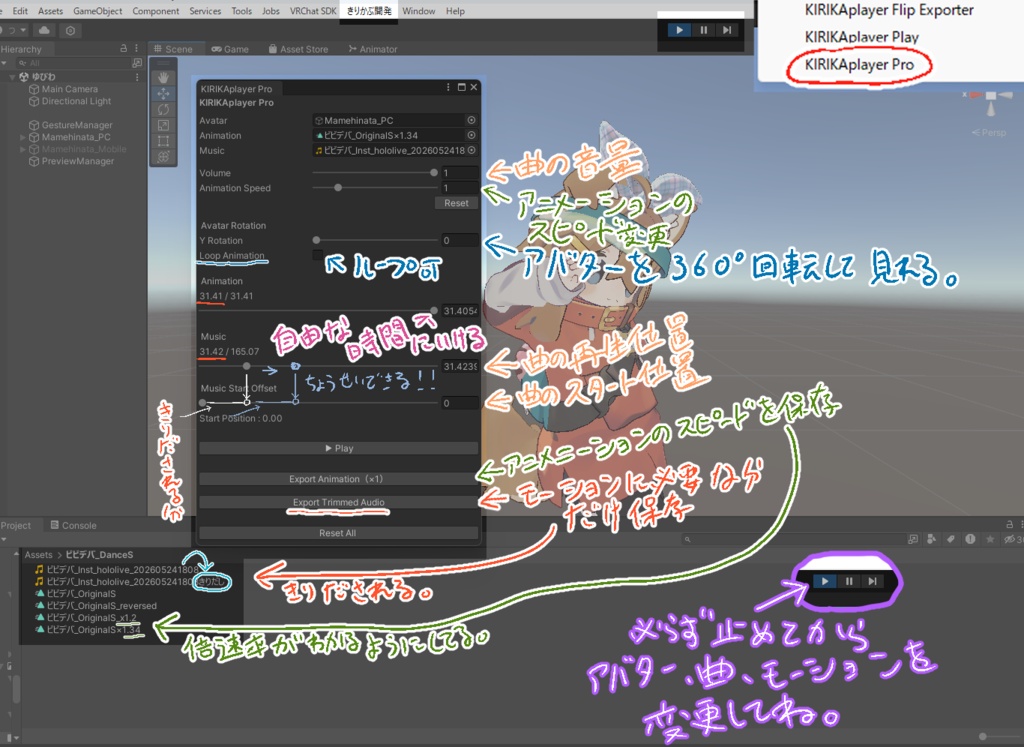Toggle hidden packages eye icon in Project
Viewport: 1024px width, 747px height.
coord(1010,539)
